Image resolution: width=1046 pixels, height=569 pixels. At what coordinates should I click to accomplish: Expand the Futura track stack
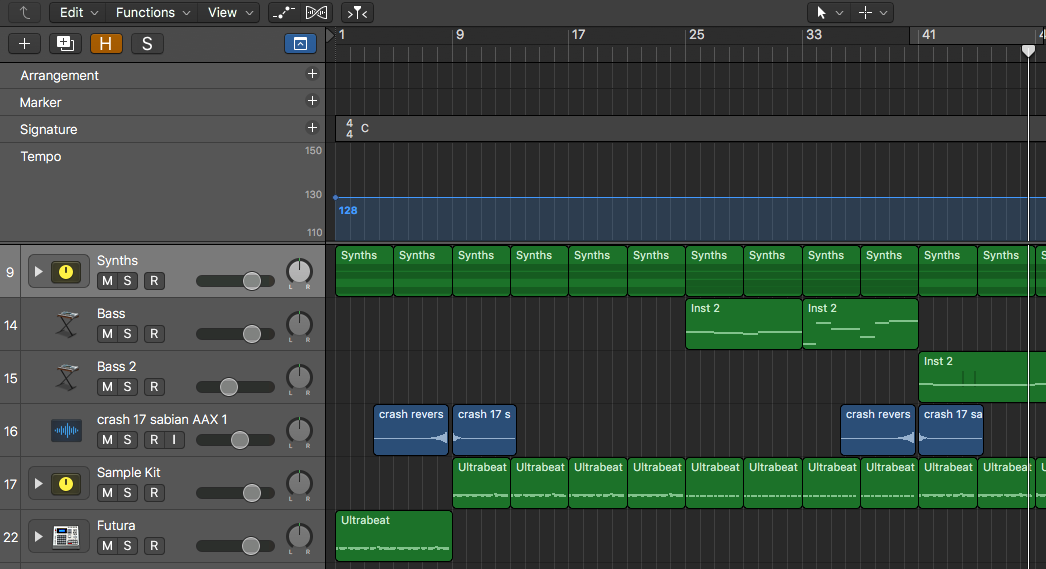[39, 536]
